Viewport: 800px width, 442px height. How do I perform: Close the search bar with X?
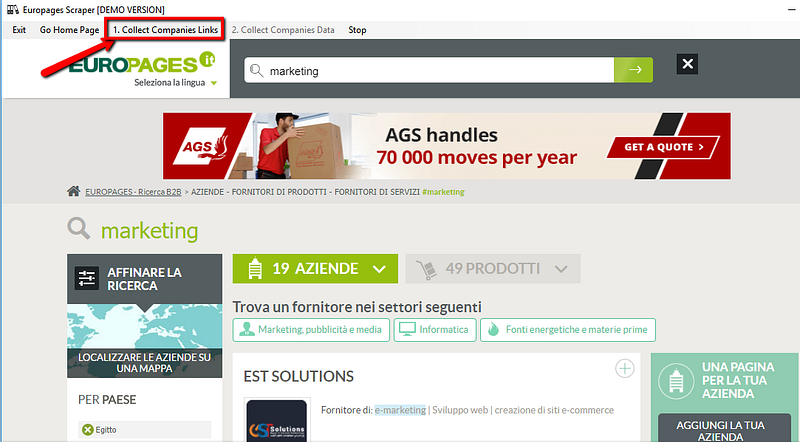687,64
